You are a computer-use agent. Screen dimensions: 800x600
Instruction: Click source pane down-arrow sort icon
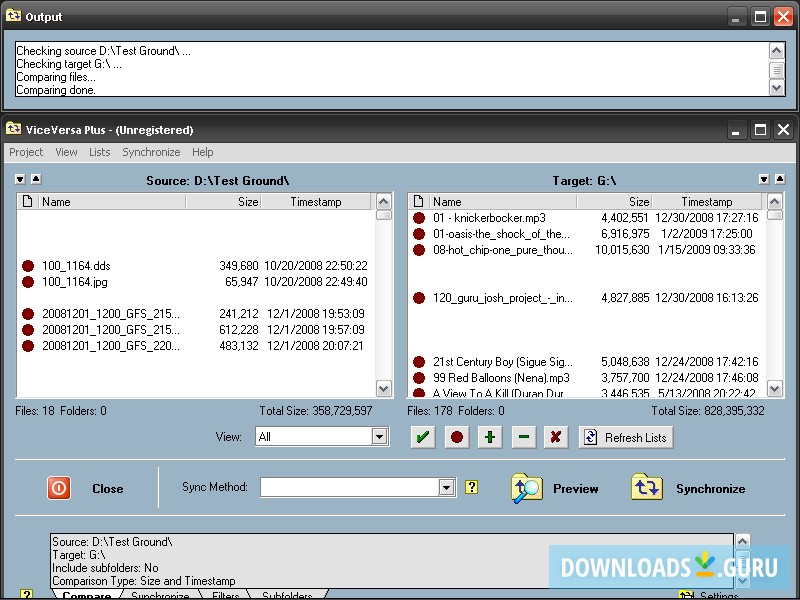20,179
